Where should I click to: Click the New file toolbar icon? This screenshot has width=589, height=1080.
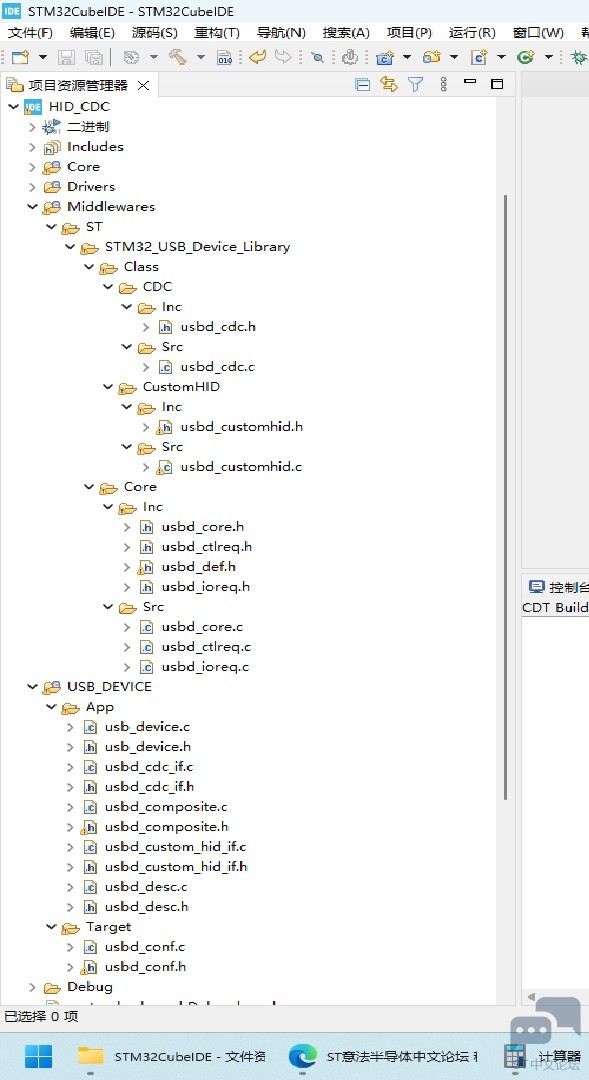20,57
